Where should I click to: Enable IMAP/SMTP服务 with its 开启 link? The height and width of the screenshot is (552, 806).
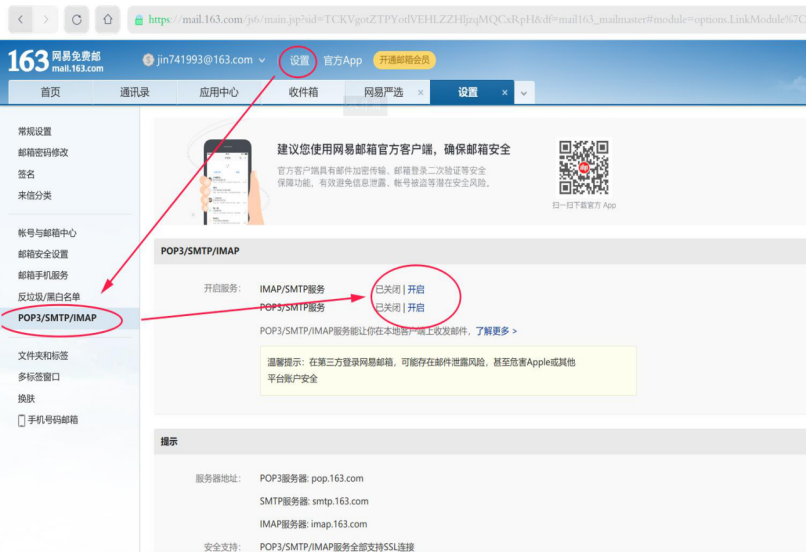click(x=416, y=289)
